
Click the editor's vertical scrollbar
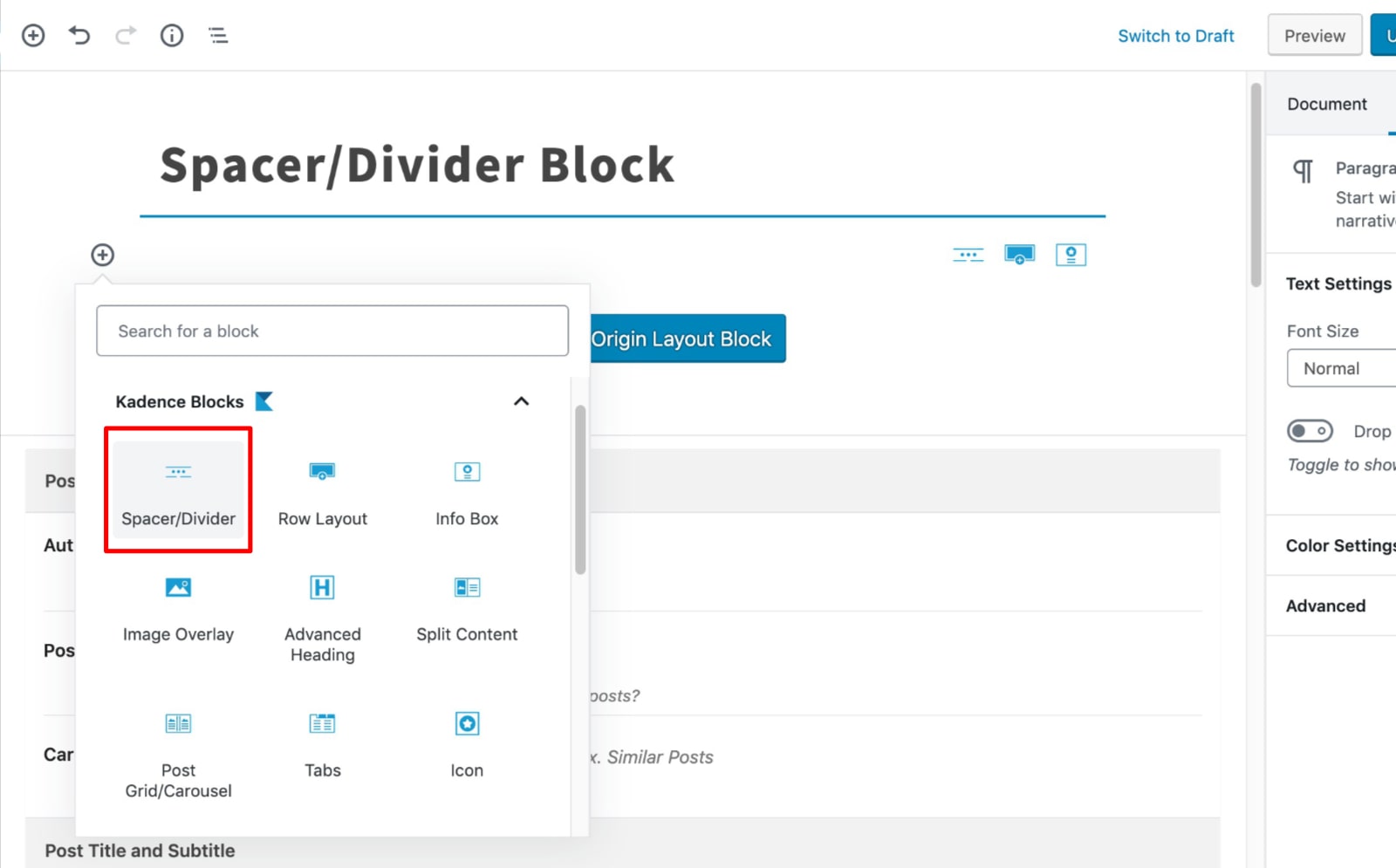tap(1256, 185)
